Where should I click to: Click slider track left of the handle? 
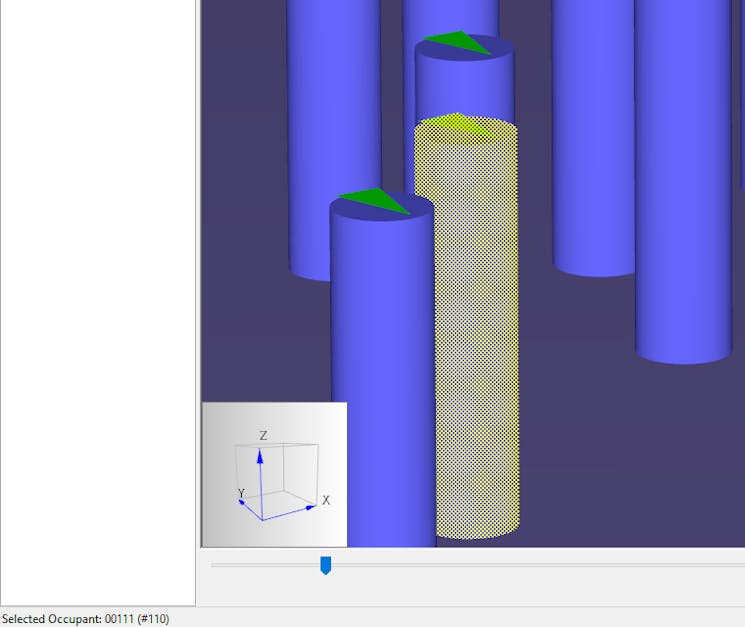(265, 566)
